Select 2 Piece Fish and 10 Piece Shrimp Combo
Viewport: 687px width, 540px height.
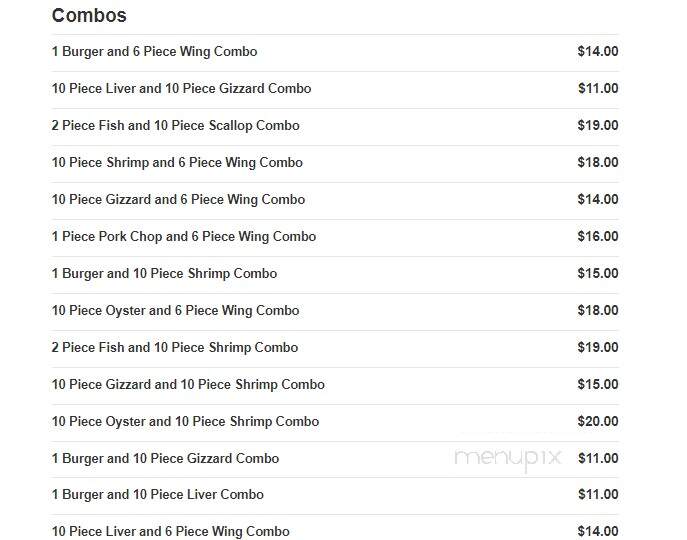[335, 348]
